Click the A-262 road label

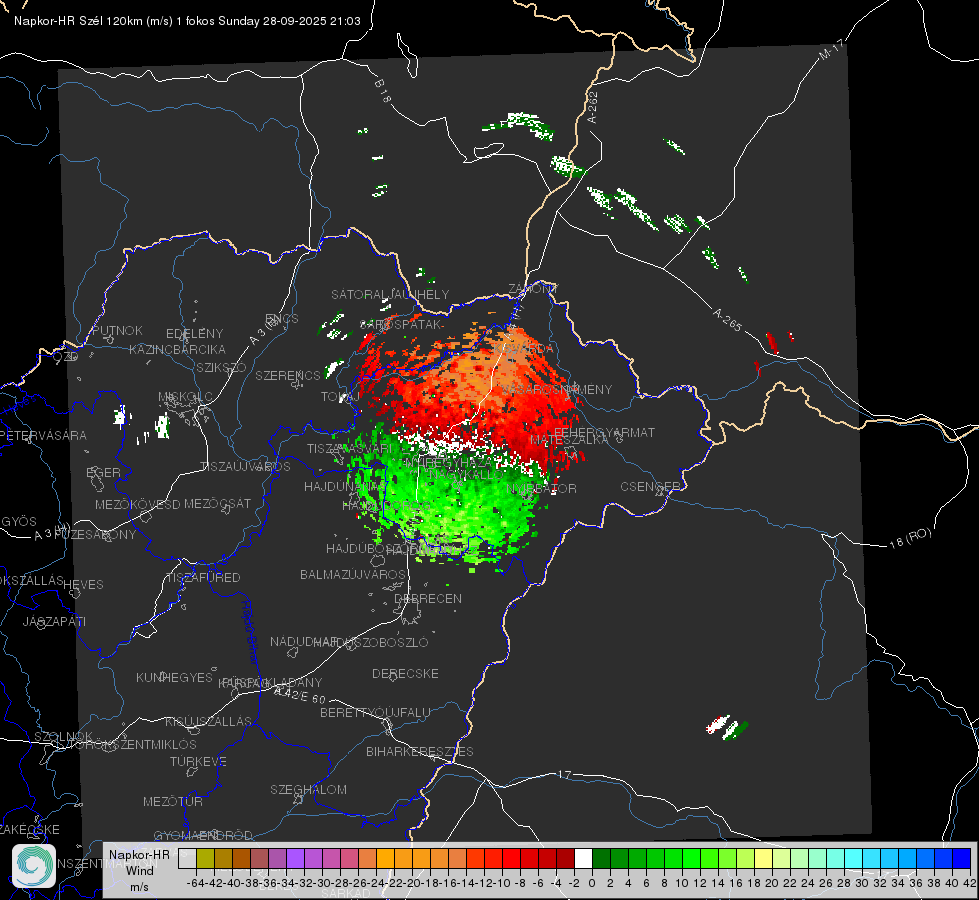[x=593, y=107]
